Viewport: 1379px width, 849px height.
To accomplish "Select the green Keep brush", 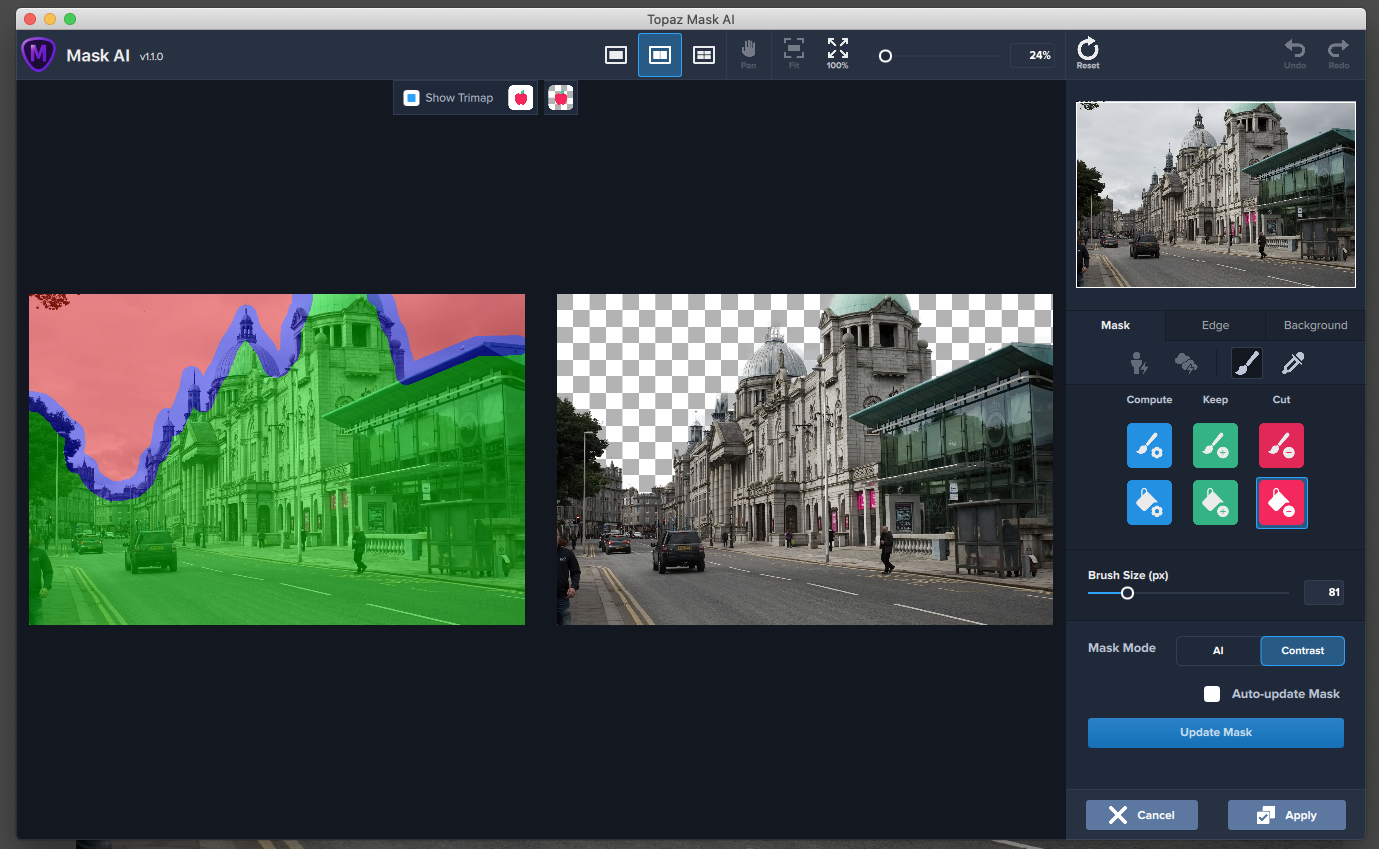I will pyautogui.click(x=1216, y=445).
